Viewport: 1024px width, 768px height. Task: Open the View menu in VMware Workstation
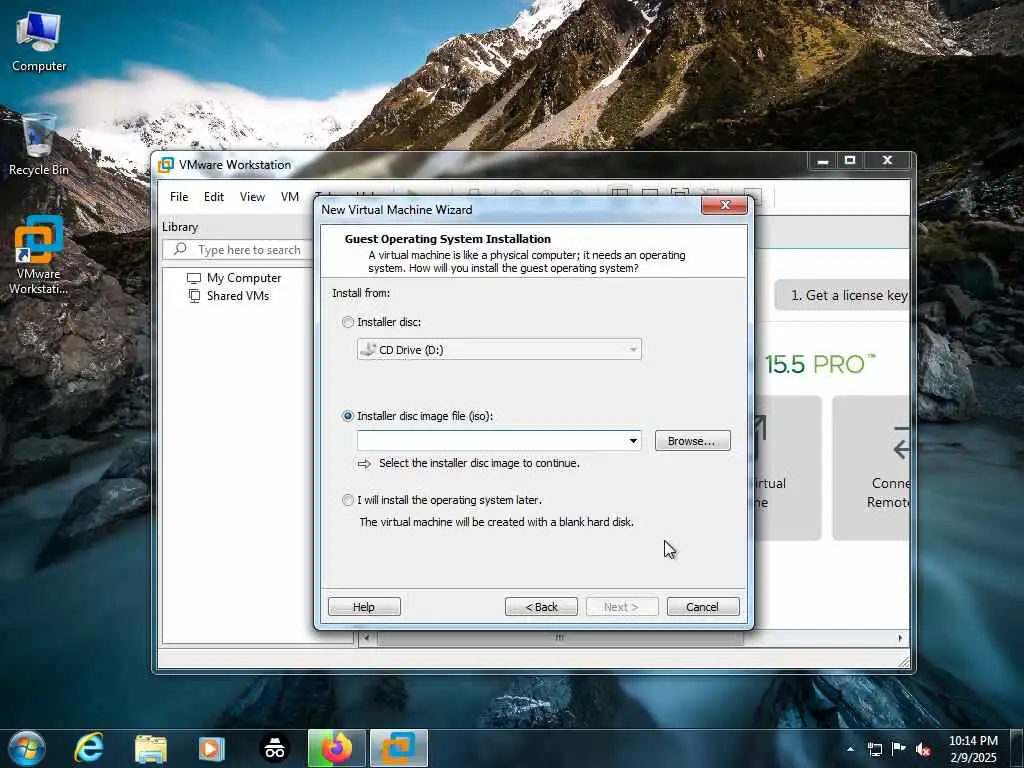pos(252,197)
